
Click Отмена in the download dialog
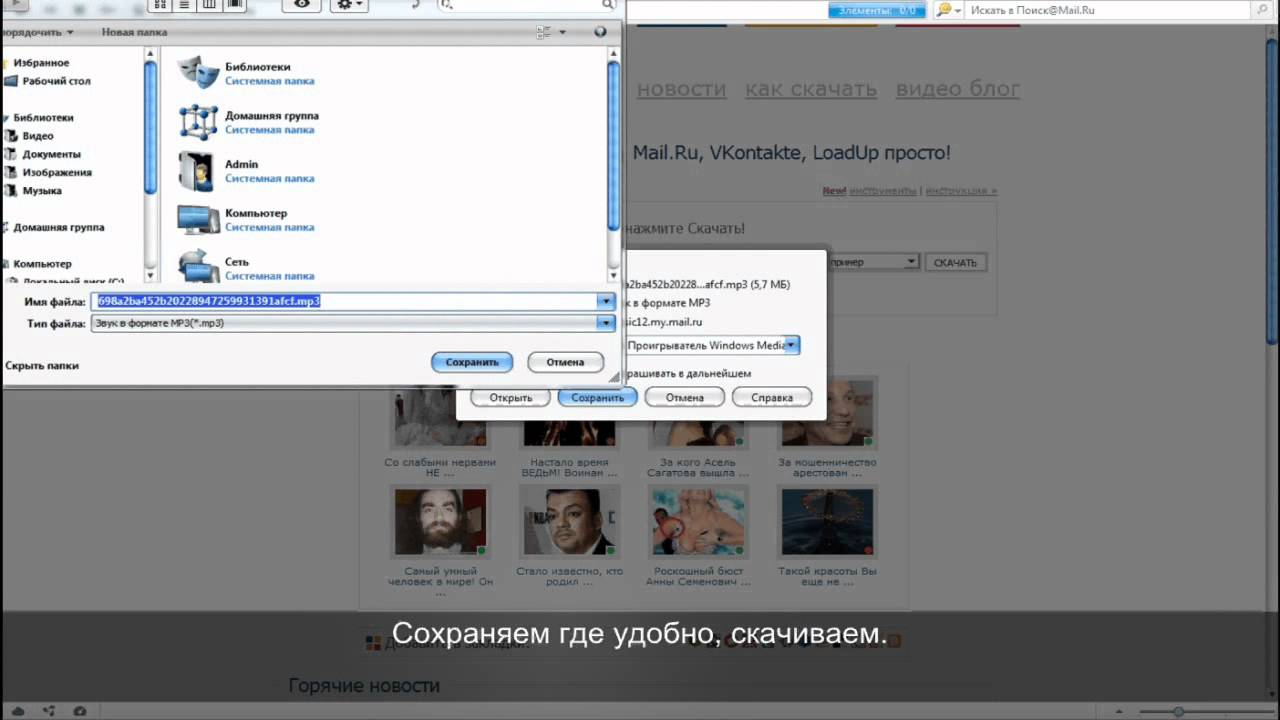coord(685,398)
